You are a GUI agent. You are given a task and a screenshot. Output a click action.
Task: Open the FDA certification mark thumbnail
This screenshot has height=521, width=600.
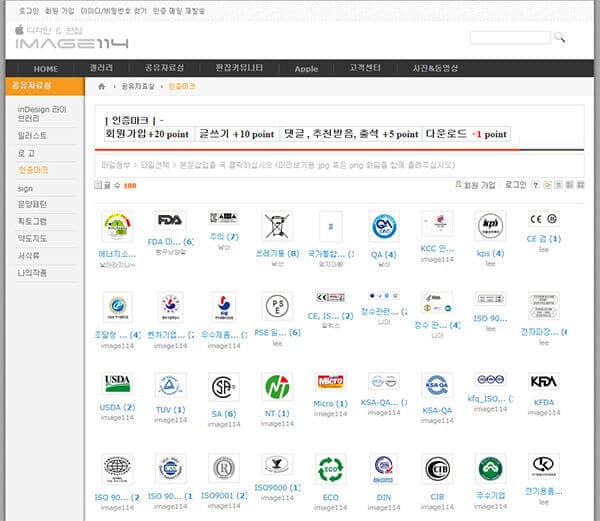click(x=170, y=220)
